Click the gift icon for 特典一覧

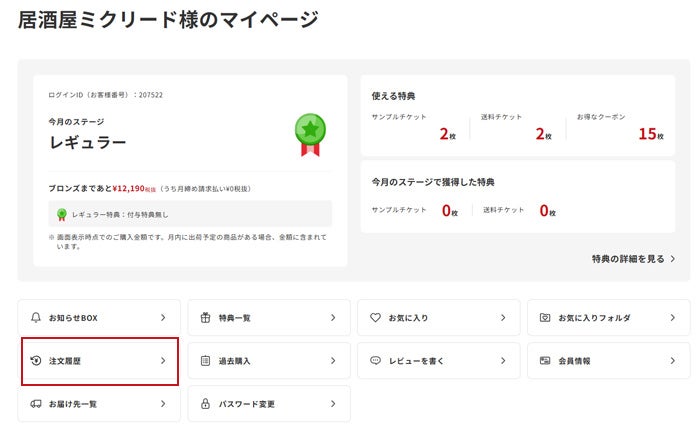205,317
